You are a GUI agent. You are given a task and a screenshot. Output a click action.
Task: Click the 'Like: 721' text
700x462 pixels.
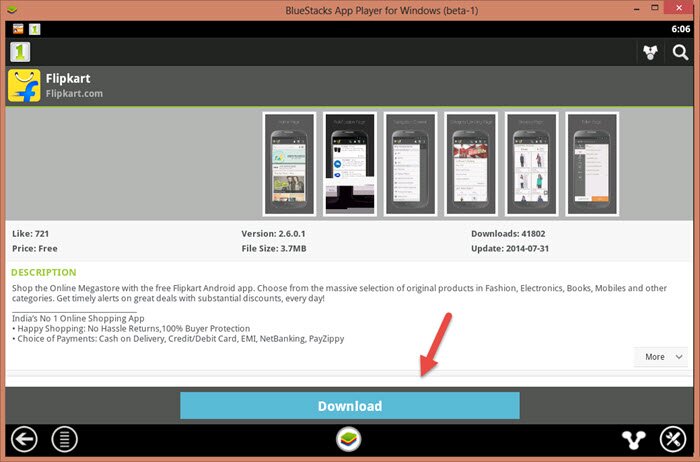pyautogui.click(x=30, y=233)
